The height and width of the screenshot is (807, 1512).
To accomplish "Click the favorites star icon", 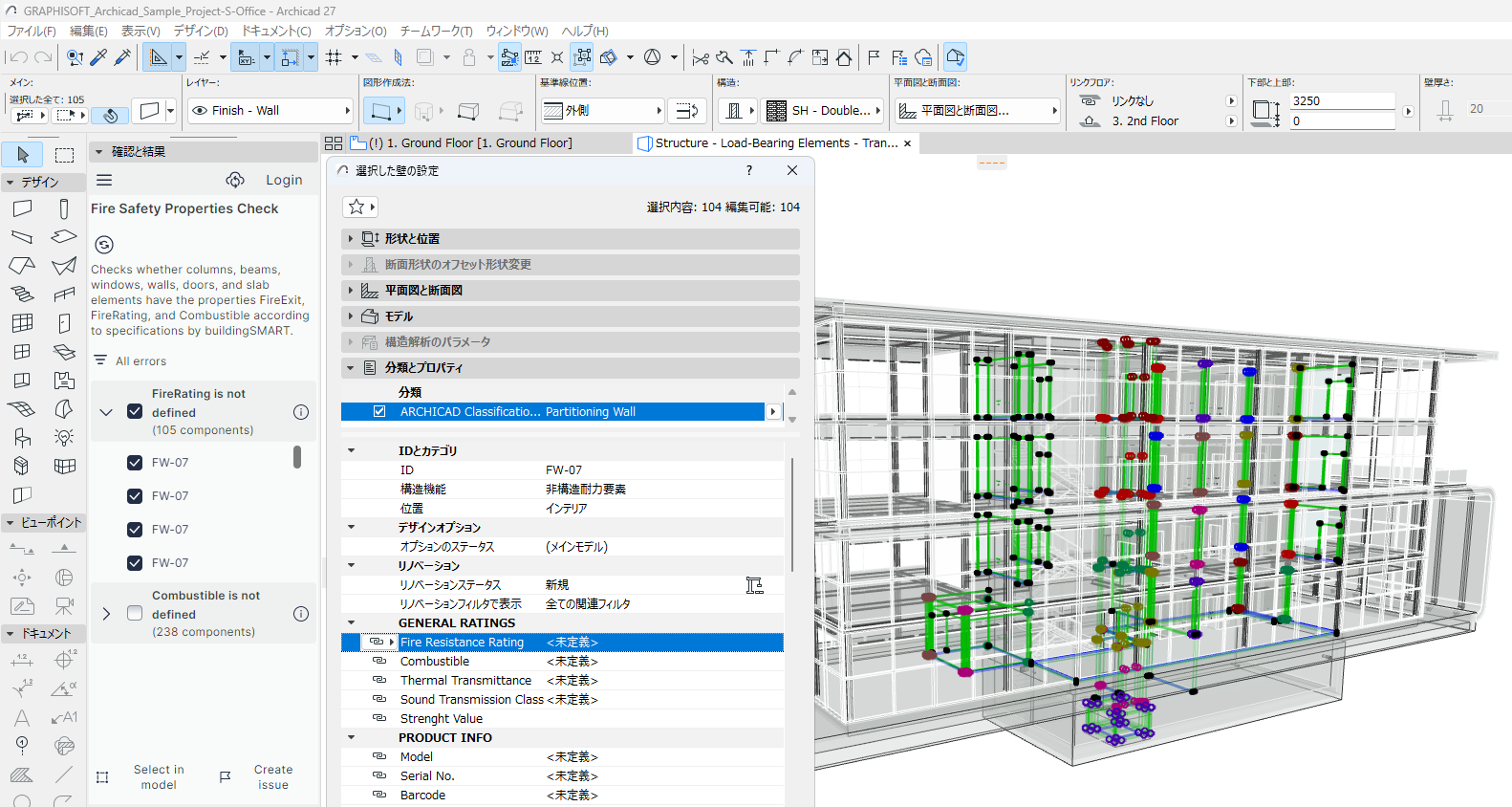I will 356,207.
